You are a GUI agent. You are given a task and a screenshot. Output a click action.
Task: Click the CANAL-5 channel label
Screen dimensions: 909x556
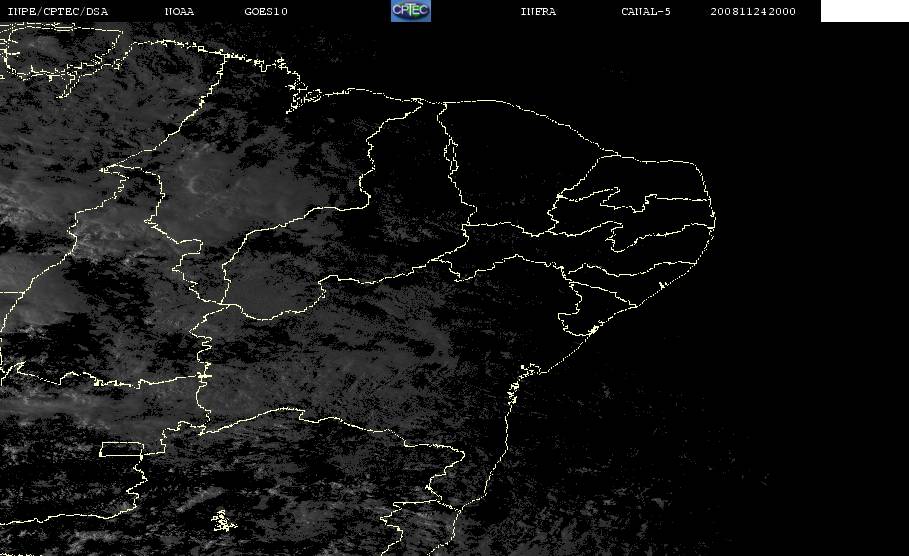[646, 12]
